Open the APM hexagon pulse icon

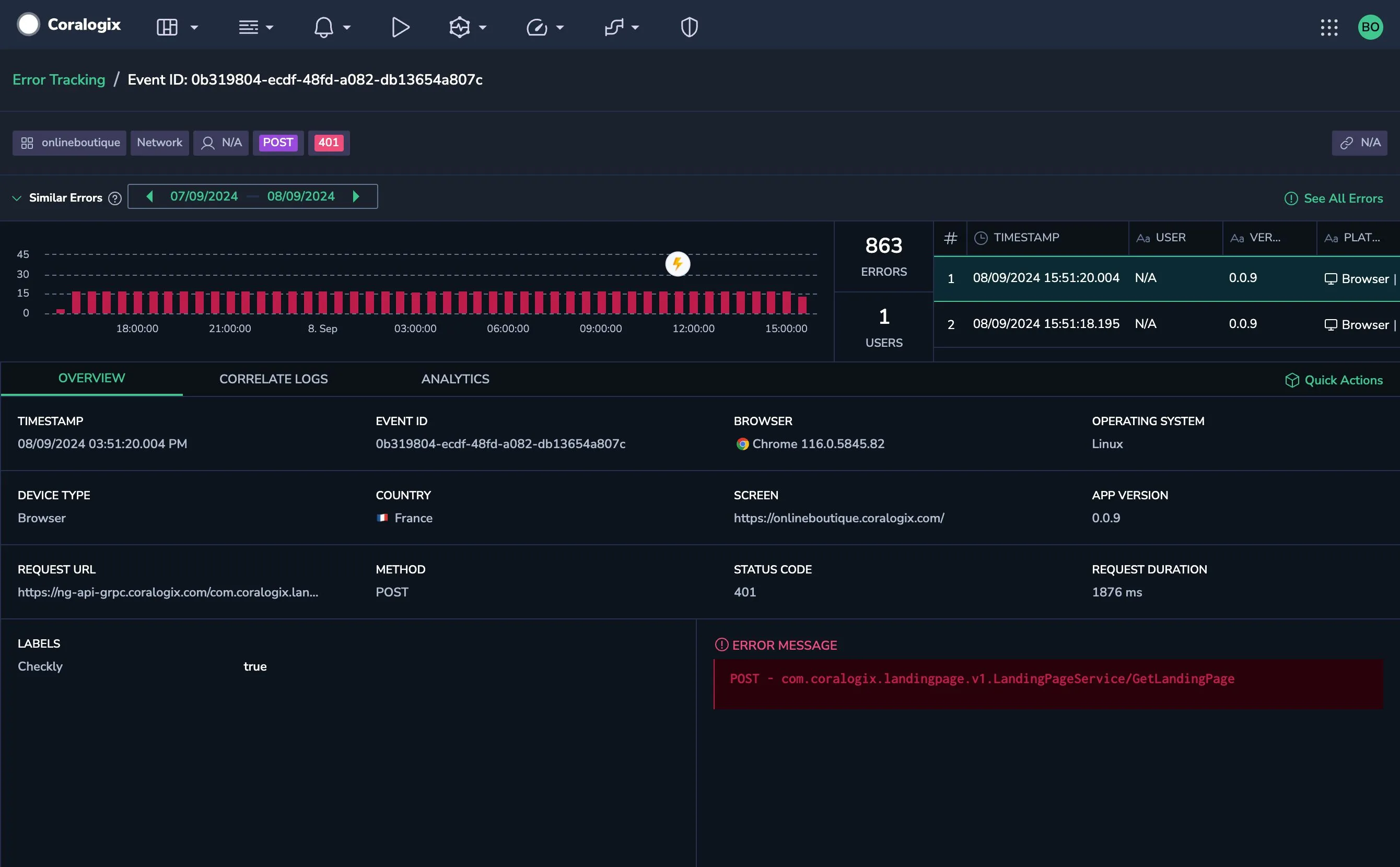(x=459, y=27)
